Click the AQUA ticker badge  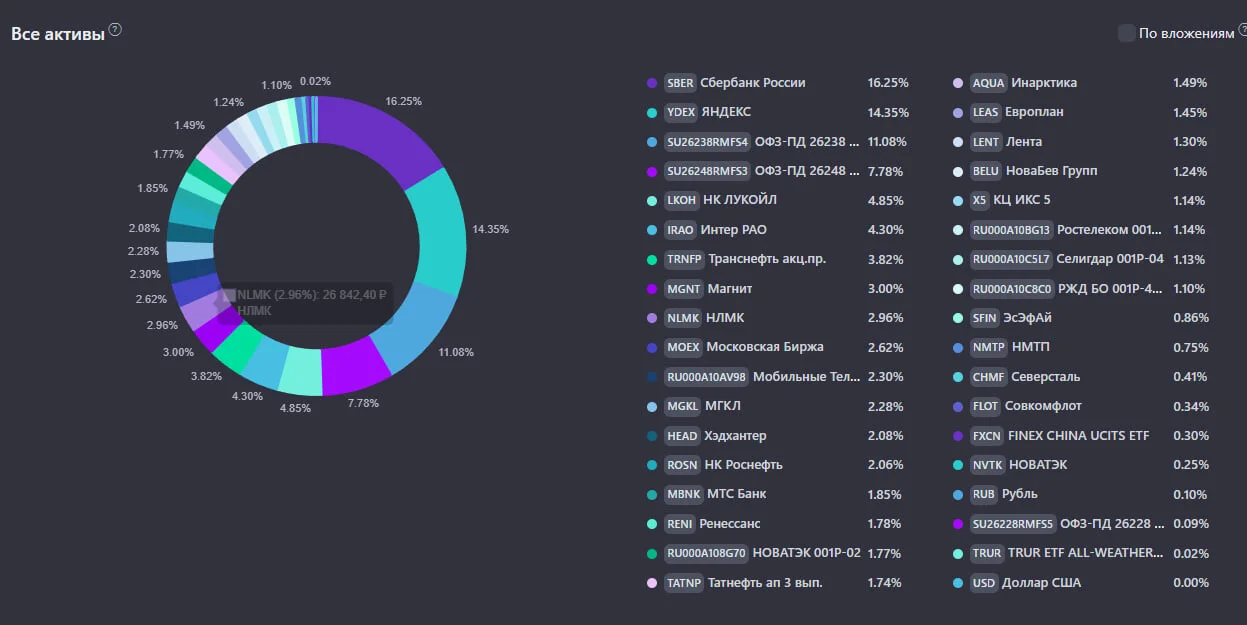[988, 83]
